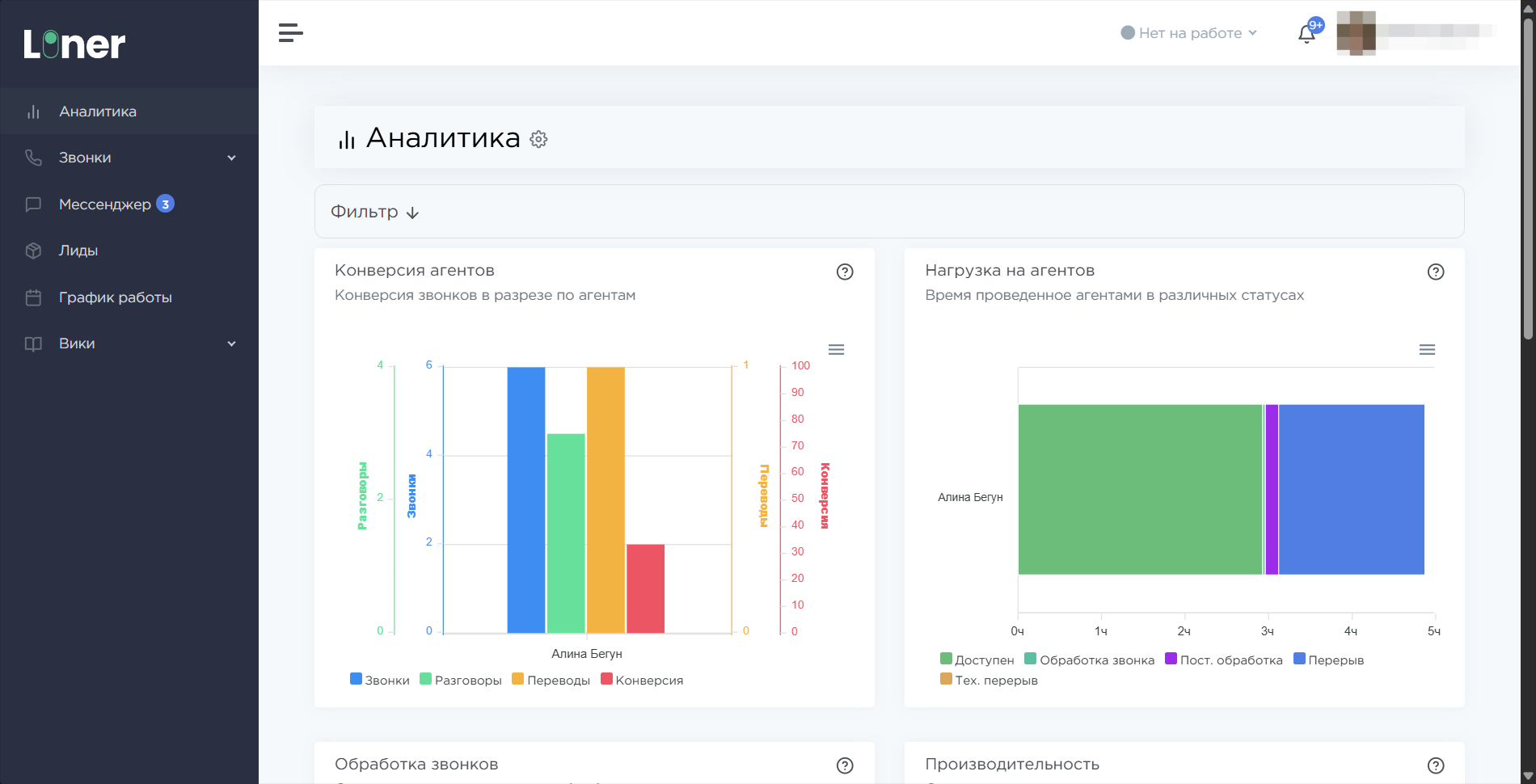
Task: Open the notifications bell icon
Action: (1306, 34)
